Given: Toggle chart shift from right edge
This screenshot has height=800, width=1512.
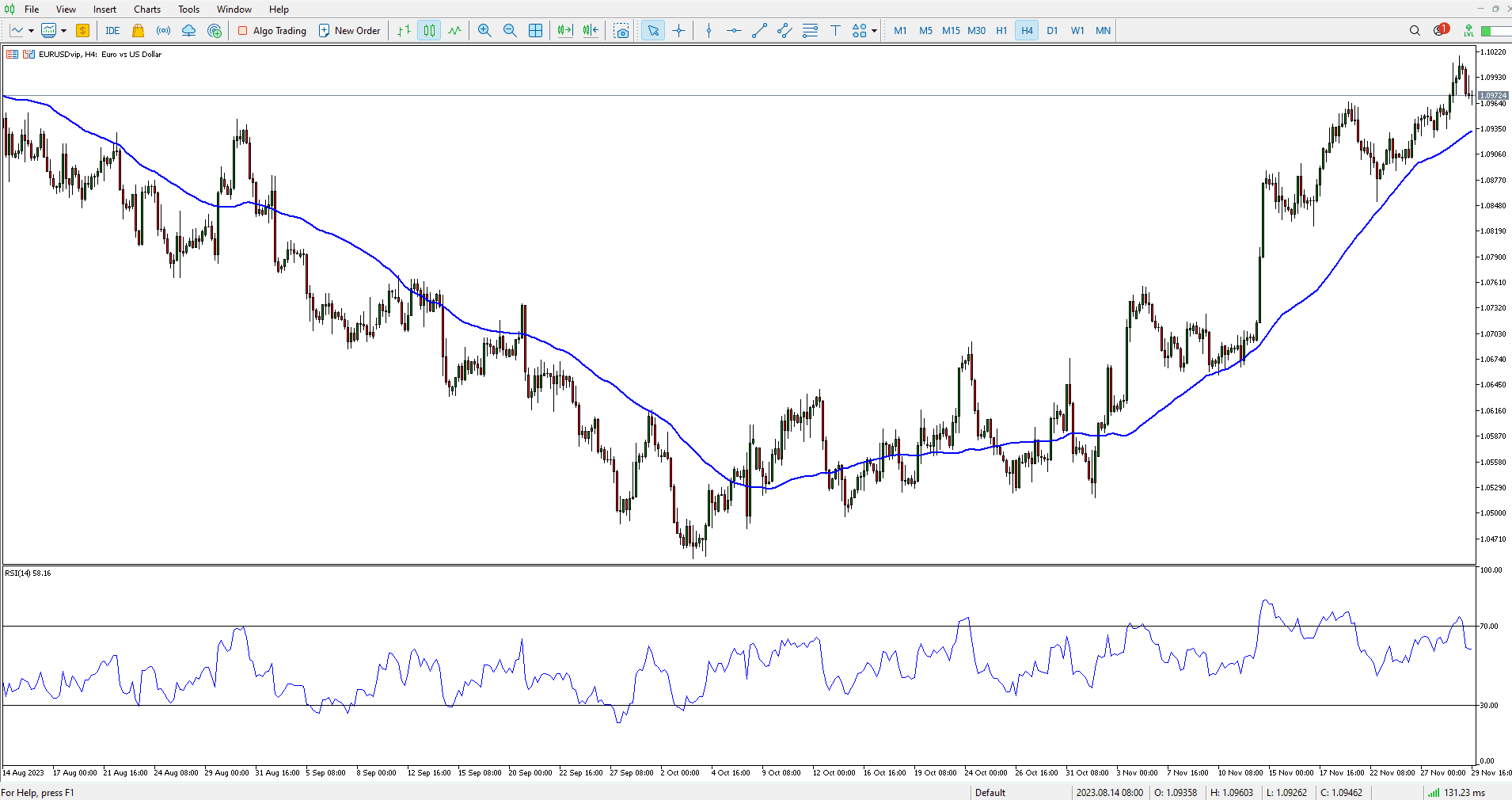Looking at the screenshot, I should point(591,31).
